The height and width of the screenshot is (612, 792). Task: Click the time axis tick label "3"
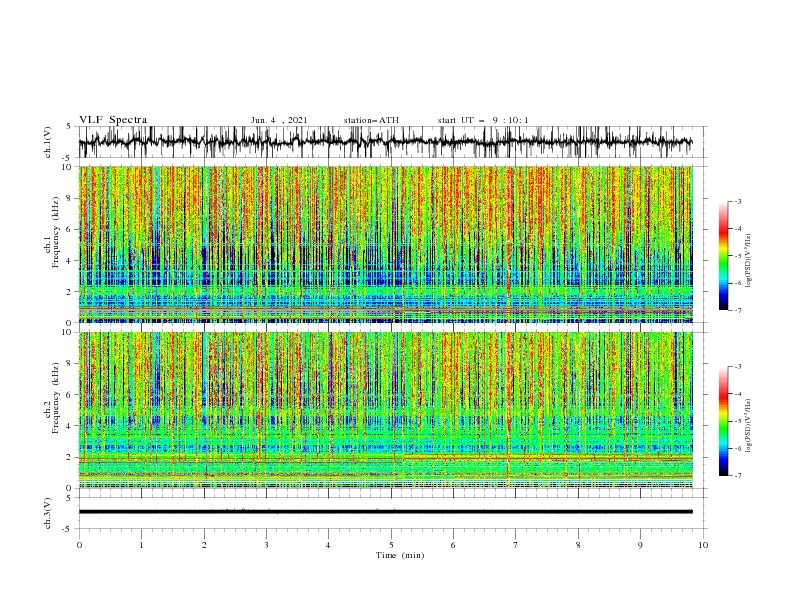pos(266,545)
